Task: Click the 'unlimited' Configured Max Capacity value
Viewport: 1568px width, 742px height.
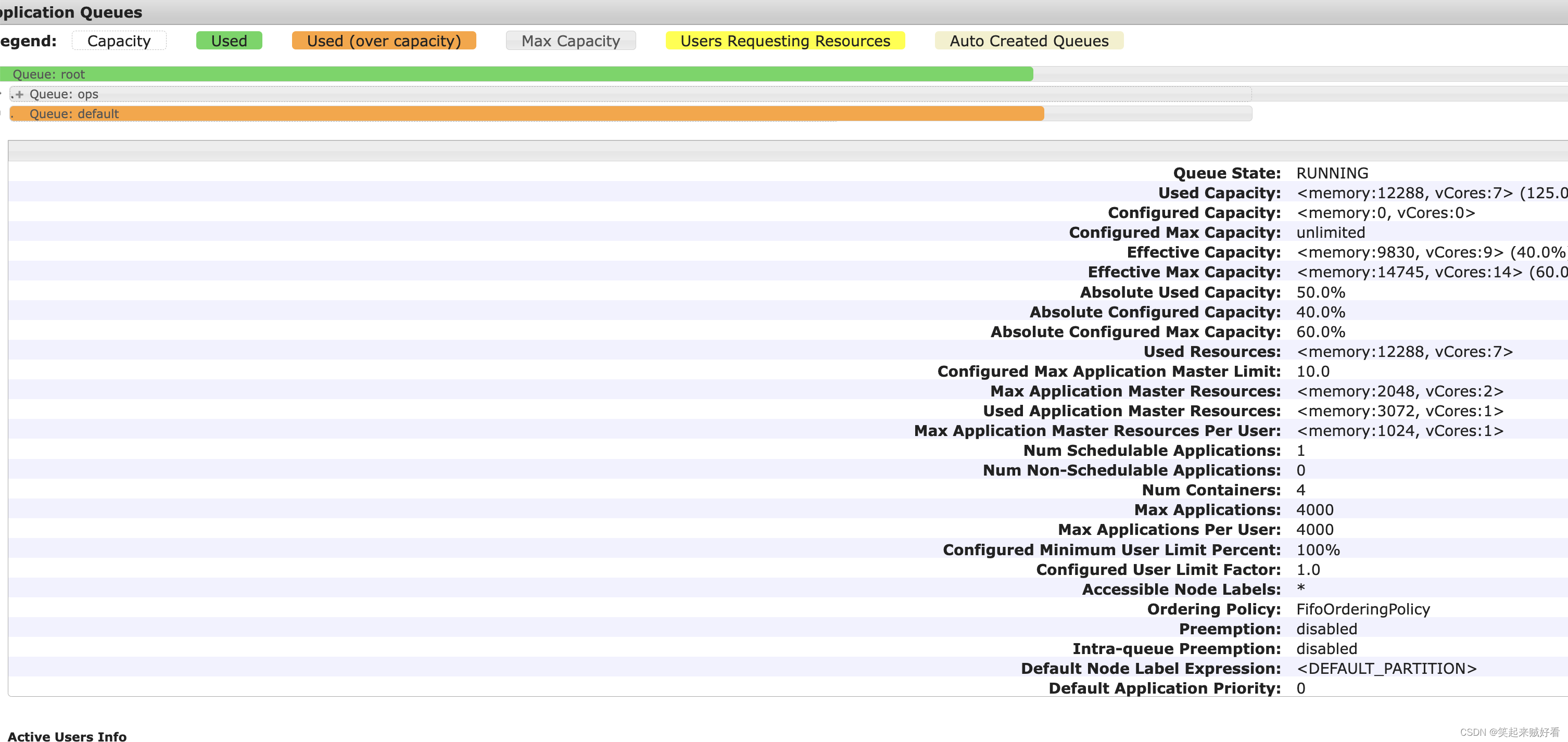Action: [x=1331, y=233]
